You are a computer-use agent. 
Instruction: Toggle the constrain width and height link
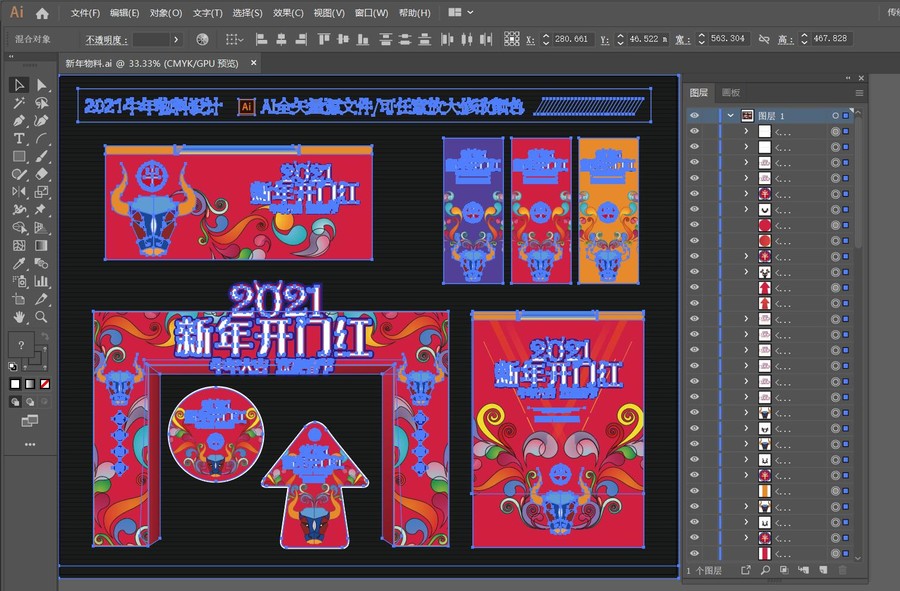click(764, 39)
